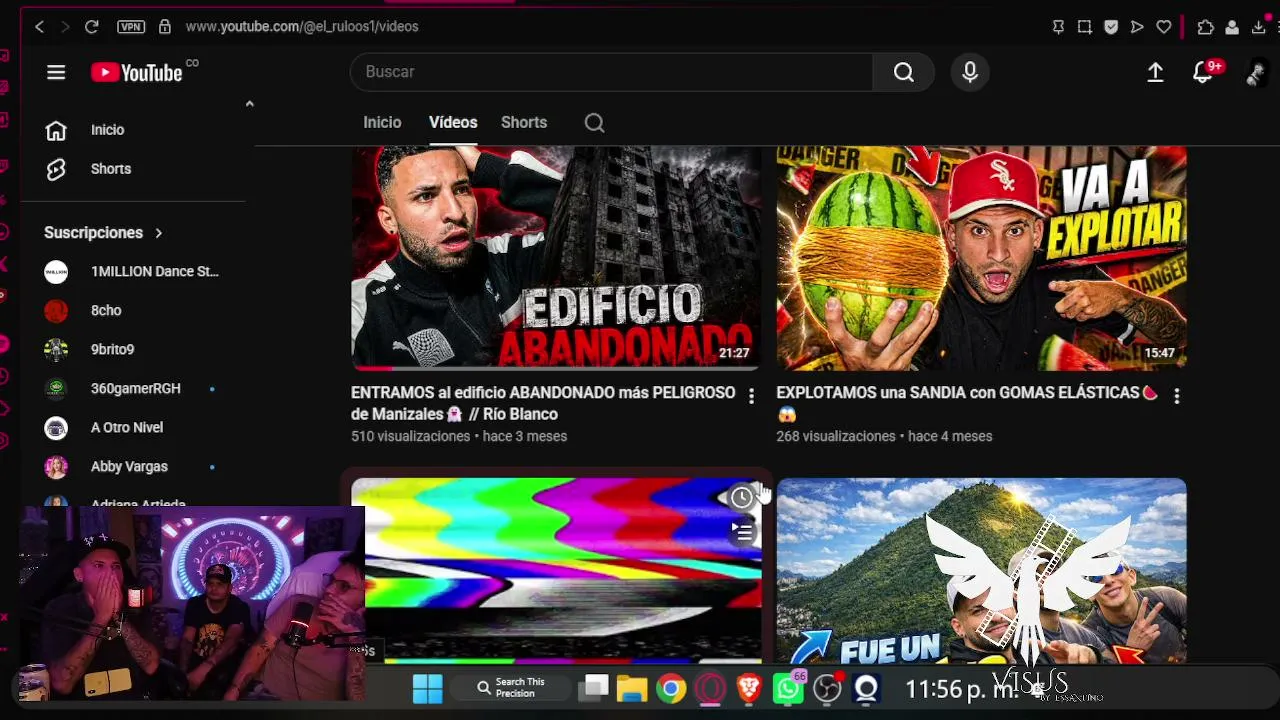The height and width of the screenshot is (720, 1280).
Task: Open the ENTRAMOS al edificio ABANDONADO video title
Action: (543, 403)
